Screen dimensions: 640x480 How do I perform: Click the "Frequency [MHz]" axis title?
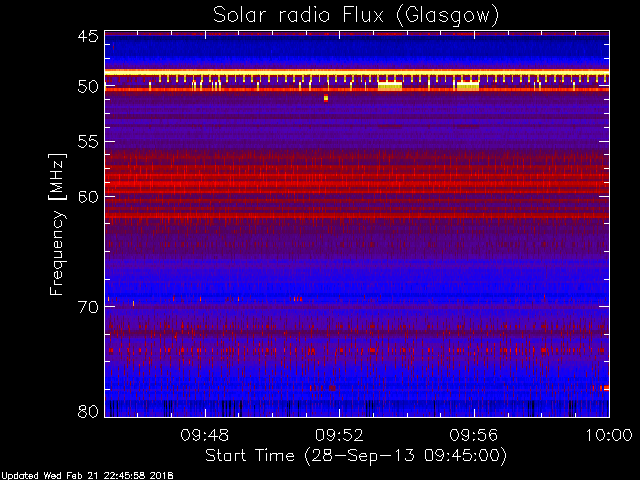pyautogui.click(x=57, y=224)
